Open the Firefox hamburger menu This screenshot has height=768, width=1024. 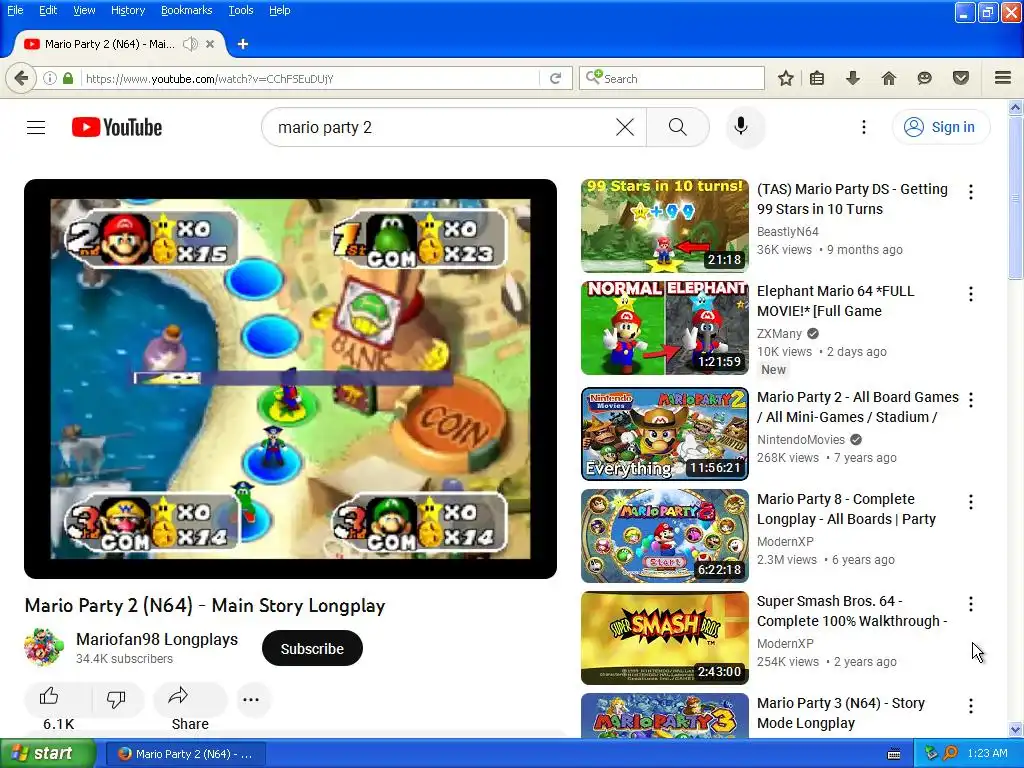click(x=1003, y=78)
